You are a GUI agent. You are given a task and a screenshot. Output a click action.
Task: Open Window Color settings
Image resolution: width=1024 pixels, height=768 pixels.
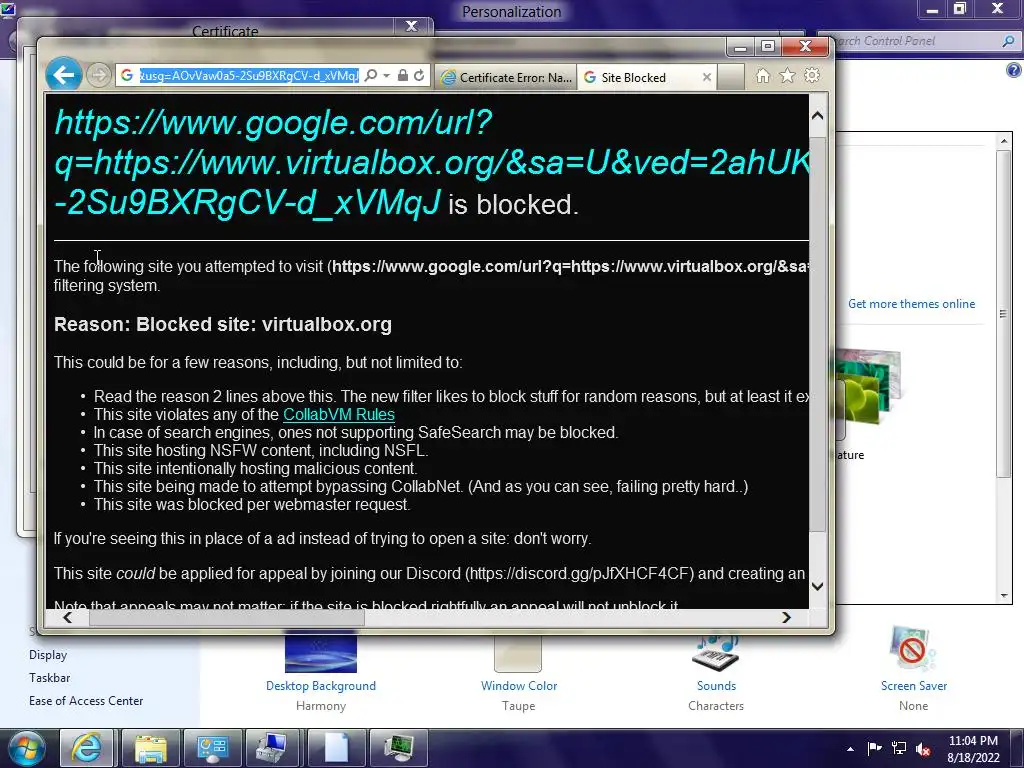(519, 686)
